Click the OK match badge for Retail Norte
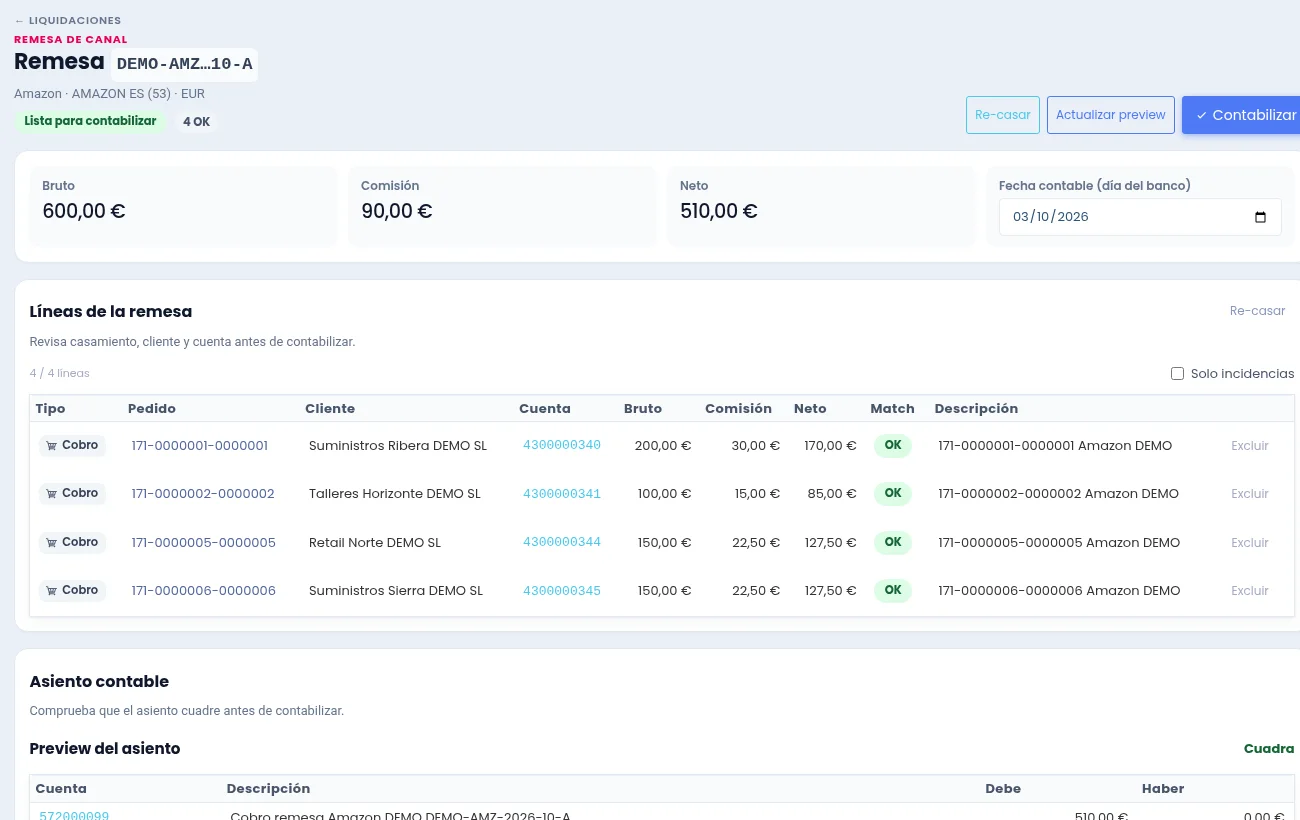This screenshot has width=1300, height=820. pyautogui.click(x=893, y=542)
